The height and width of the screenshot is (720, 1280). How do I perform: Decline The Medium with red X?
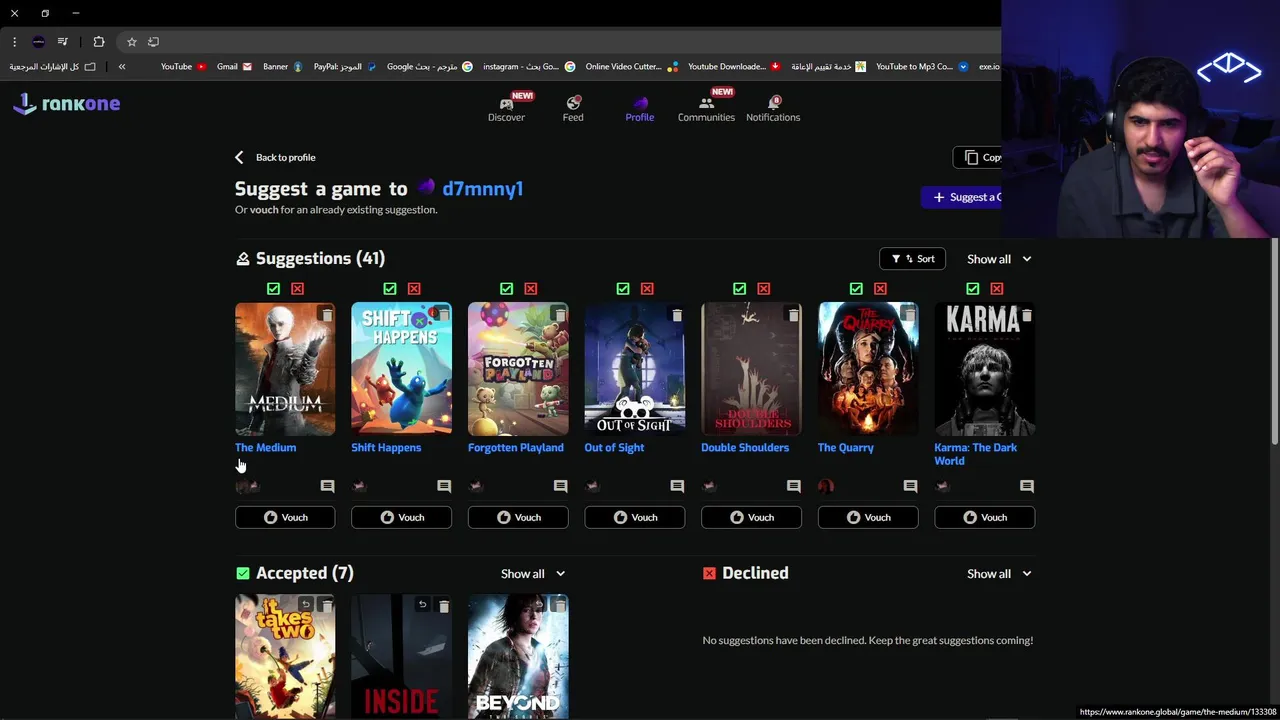(x=297, y=288)
